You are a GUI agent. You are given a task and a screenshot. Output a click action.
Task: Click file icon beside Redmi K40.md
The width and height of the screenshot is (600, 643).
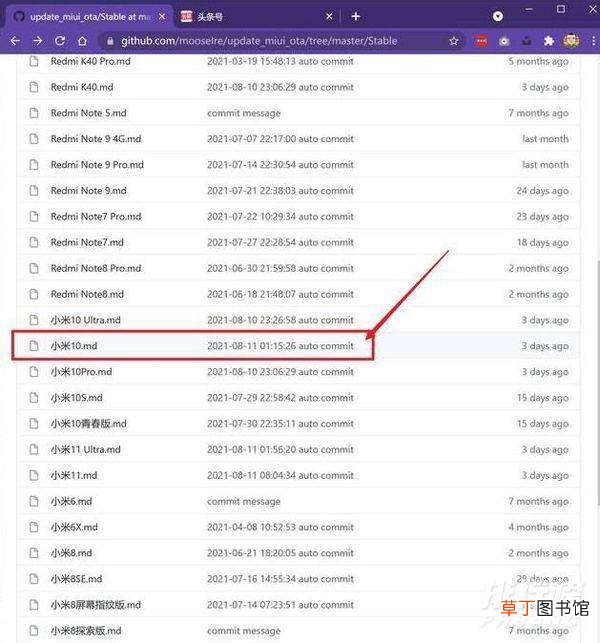tap(34, 87)
